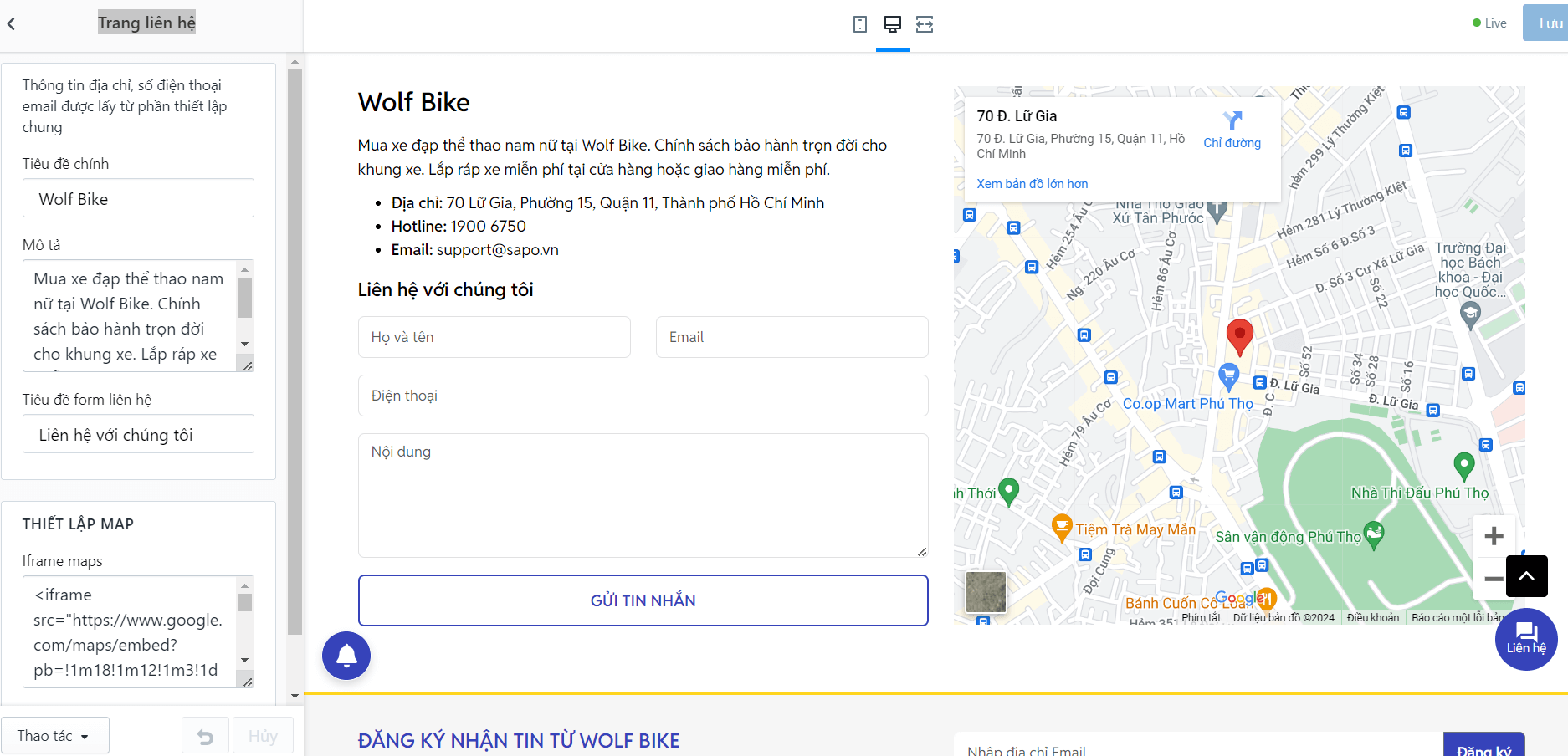Focus the Email field in contact form
1568x756 pixels.
[792, 337]
